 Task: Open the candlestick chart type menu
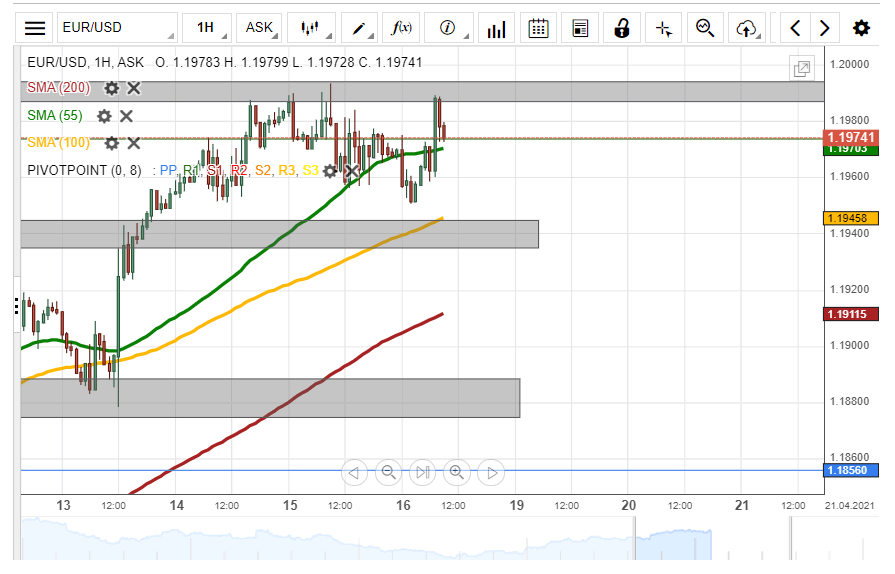click(313, 28)
